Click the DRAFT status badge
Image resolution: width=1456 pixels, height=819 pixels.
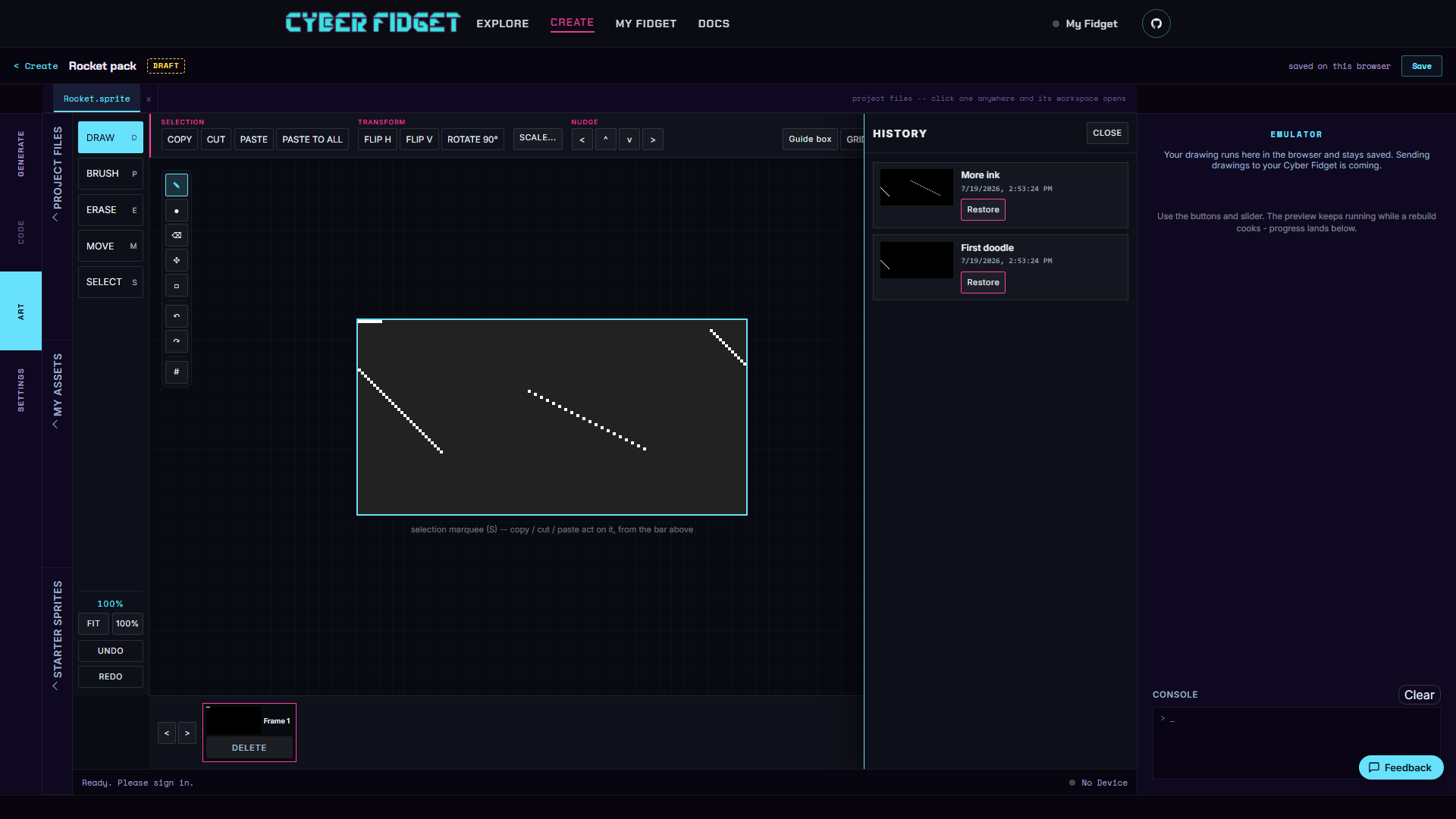(x=166, y=66)
